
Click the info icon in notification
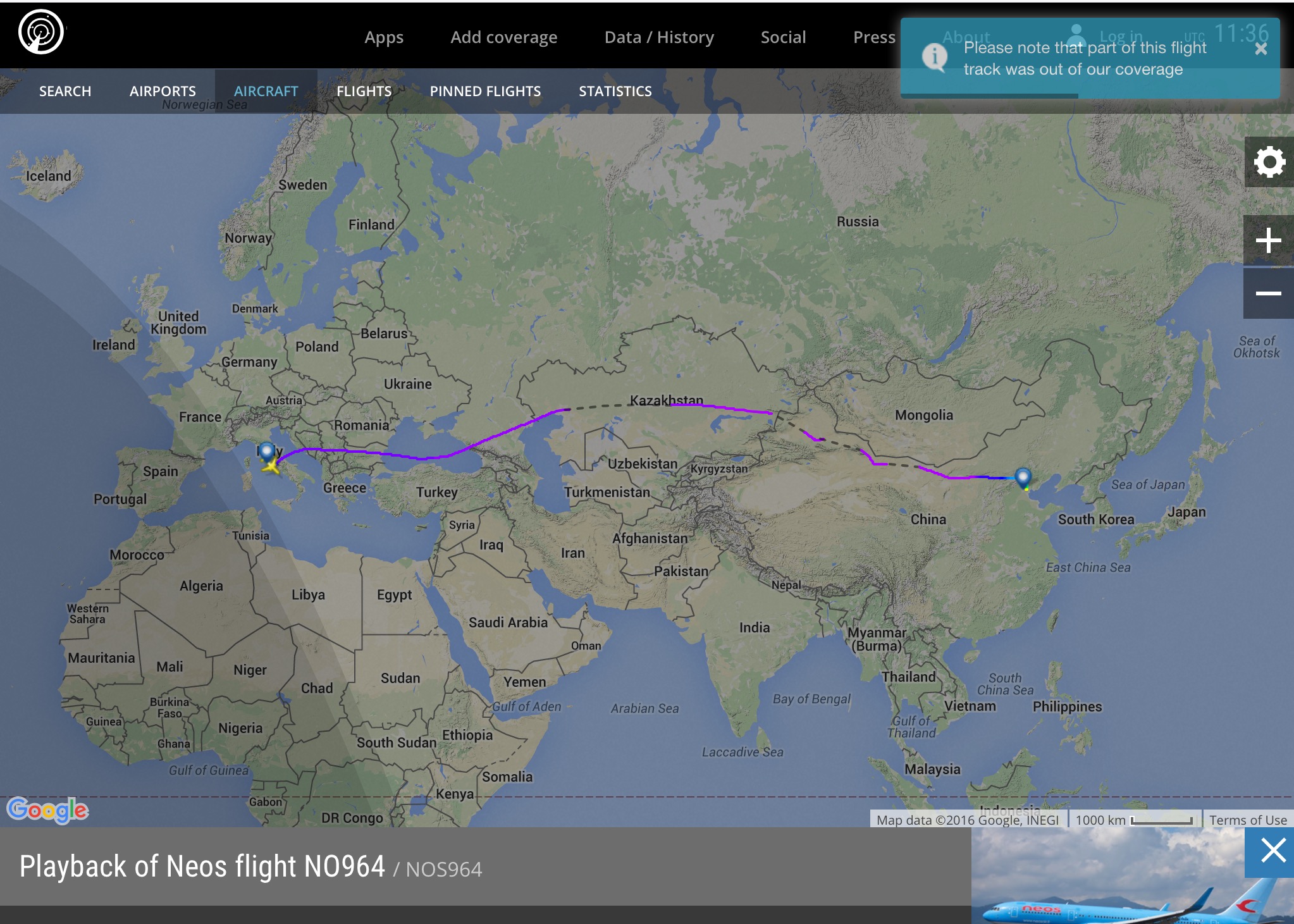[934, 57]
